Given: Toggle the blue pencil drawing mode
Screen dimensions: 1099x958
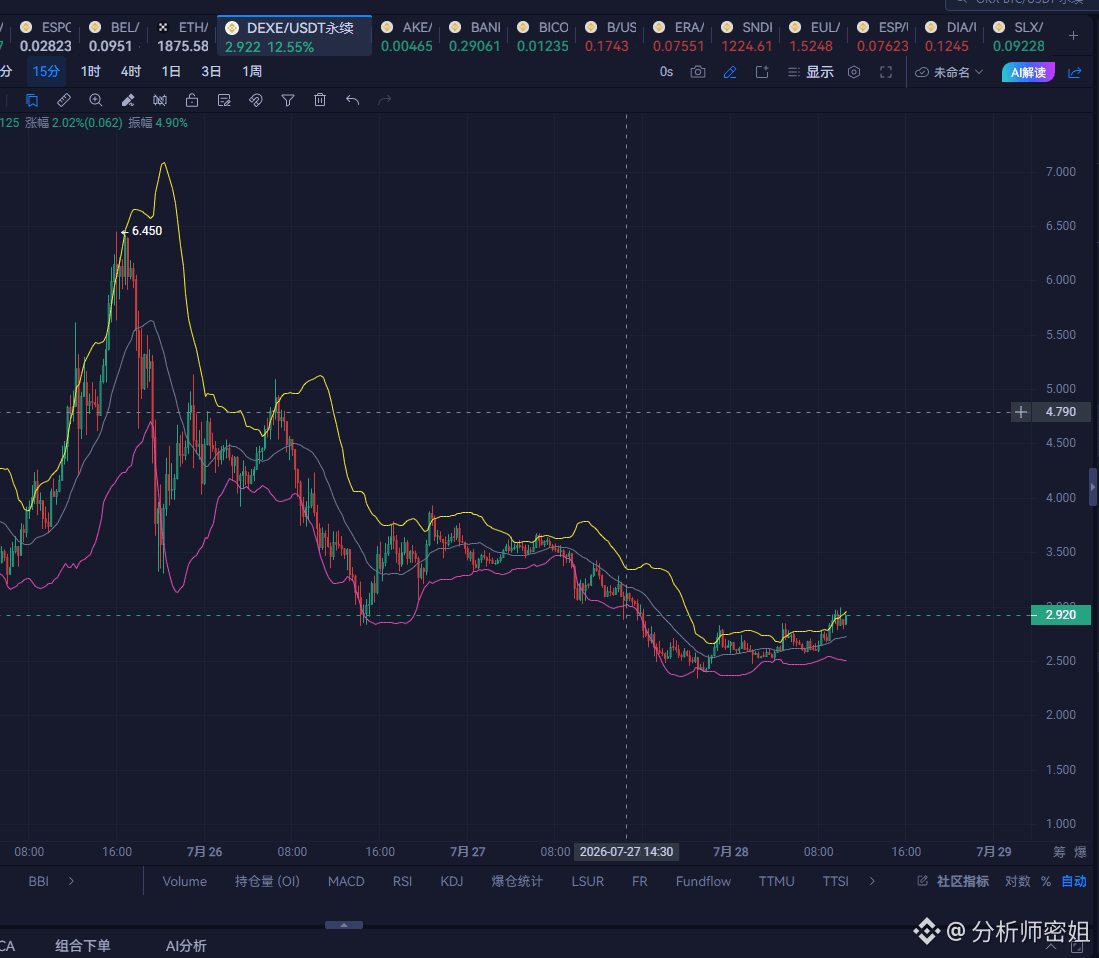Looking at the screenshot, I should tap(730, 72).
